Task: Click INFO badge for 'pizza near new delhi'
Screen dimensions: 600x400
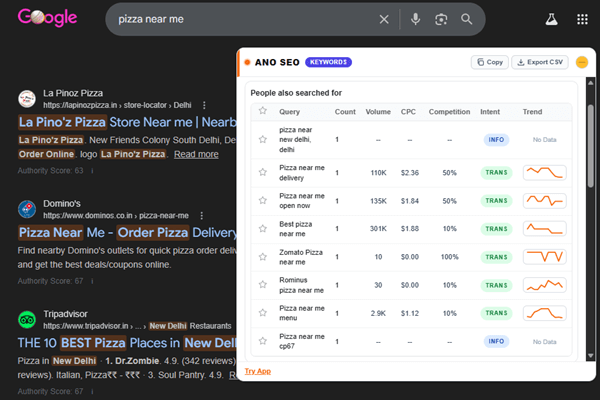Action: point(496,140)
